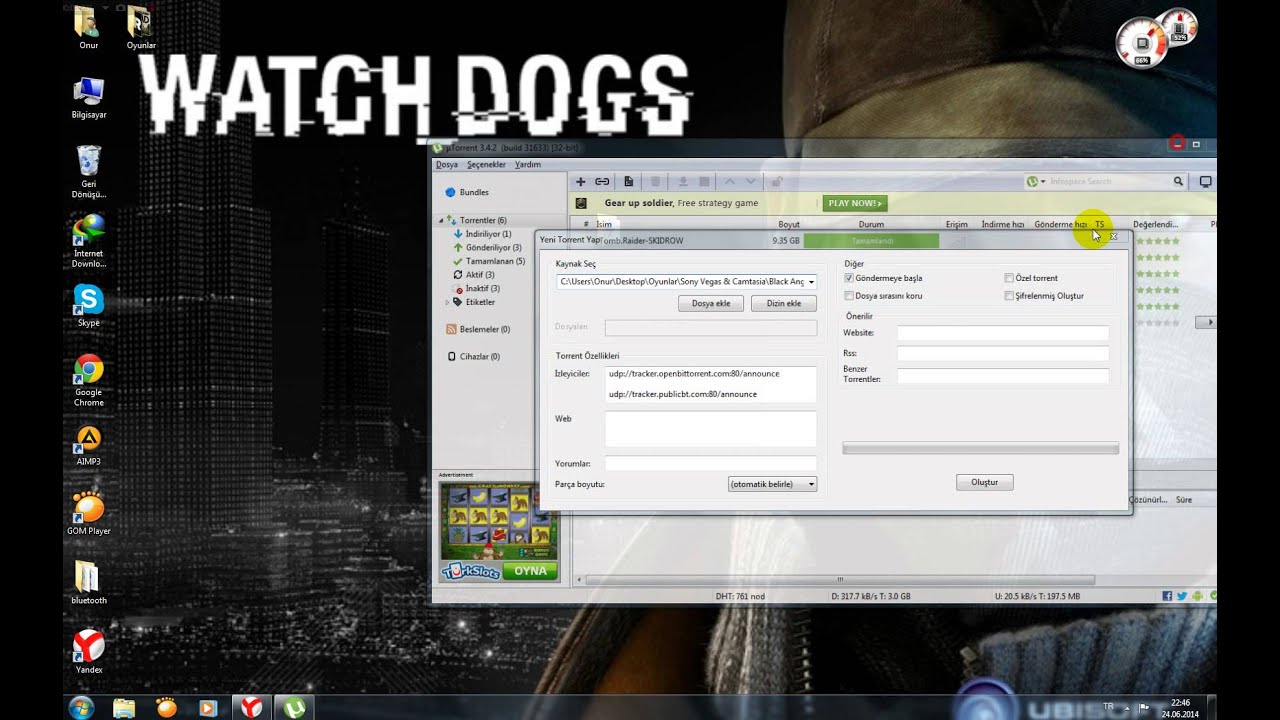Click horizontal scrollbar in torrent list

839,580
